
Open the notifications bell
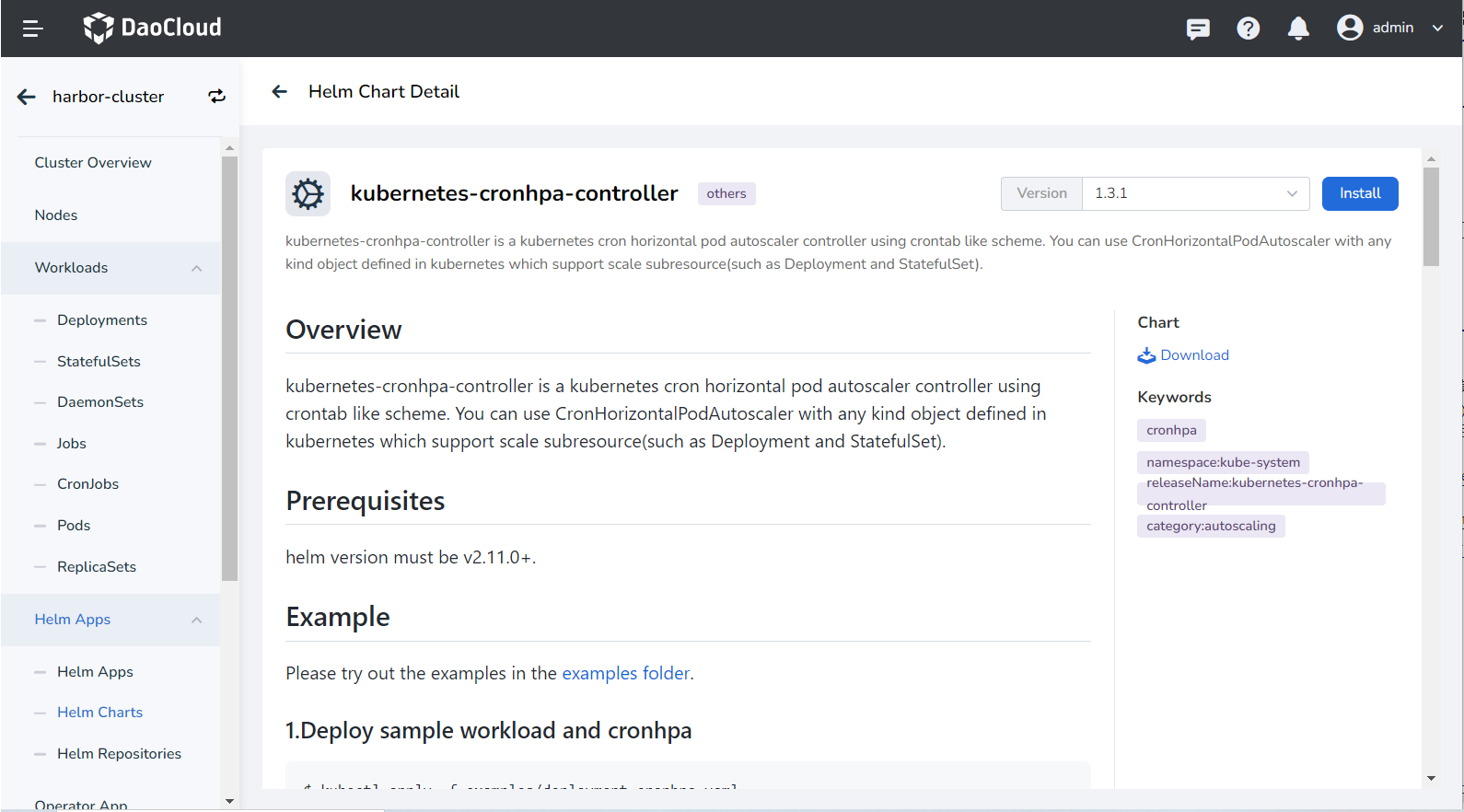tap(1298, 29)
